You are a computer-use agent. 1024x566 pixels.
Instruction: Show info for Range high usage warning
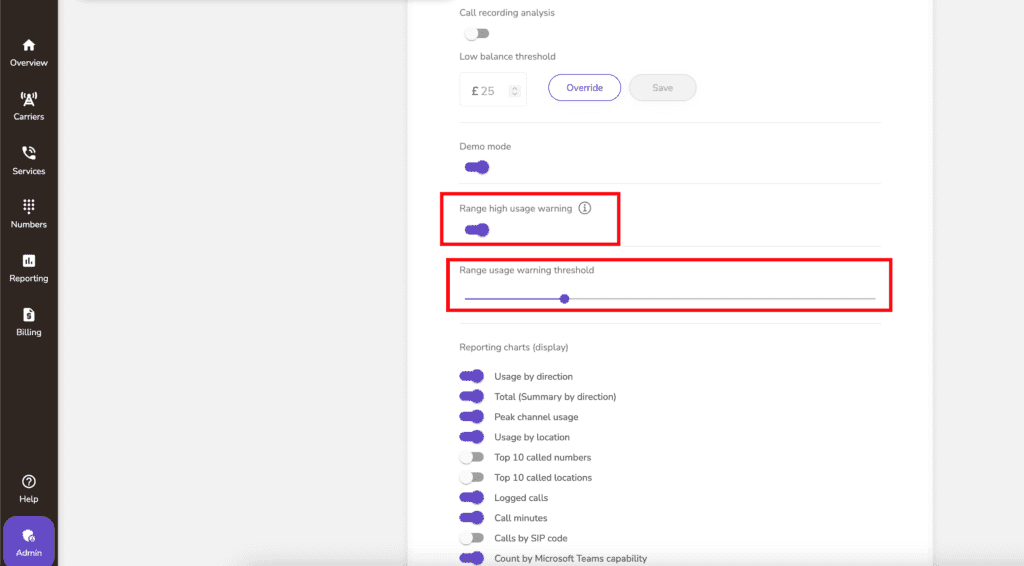click(x=584, y=208)
